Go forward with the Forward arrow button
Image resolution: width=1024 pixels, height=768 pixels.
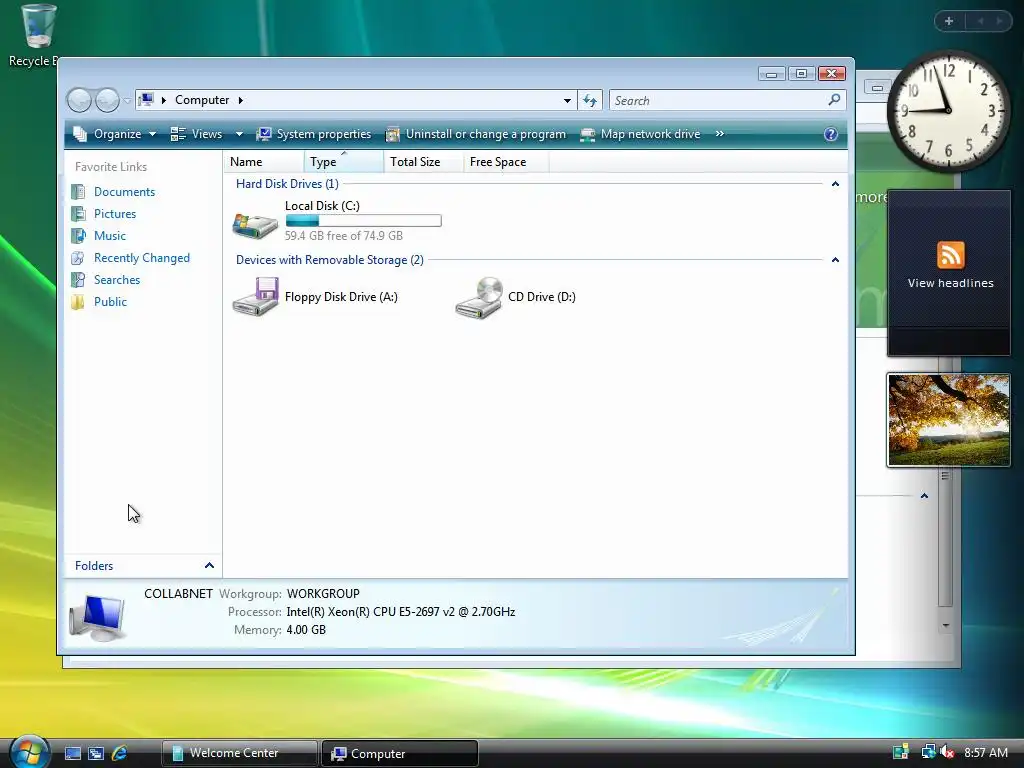pyautogui.click(x=107, y=101)
